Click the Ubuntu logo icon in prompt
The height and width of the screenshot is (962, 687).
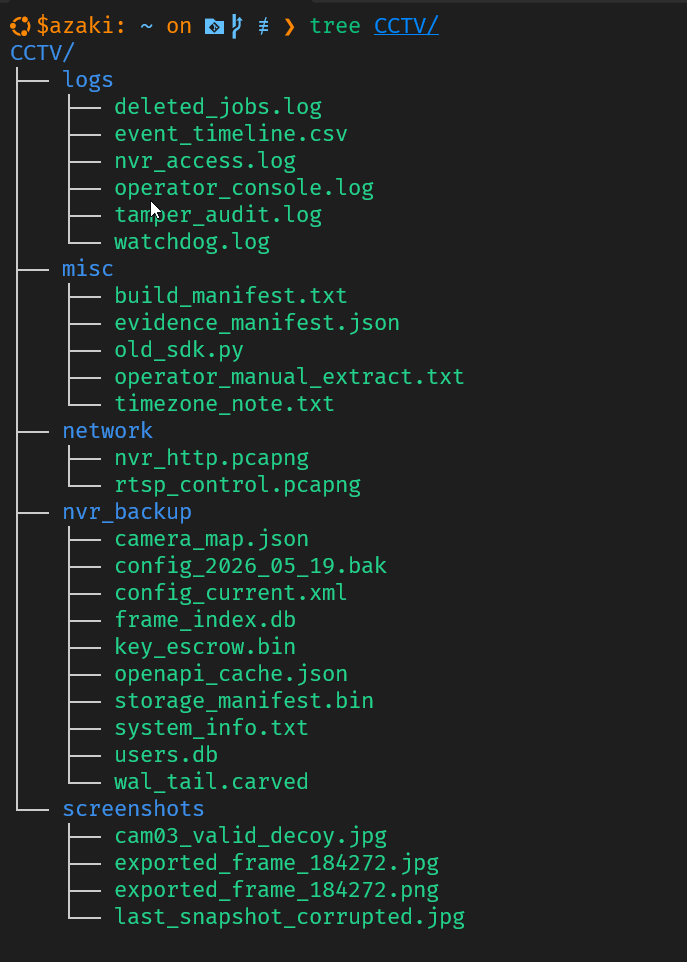[x=20, y=26]
